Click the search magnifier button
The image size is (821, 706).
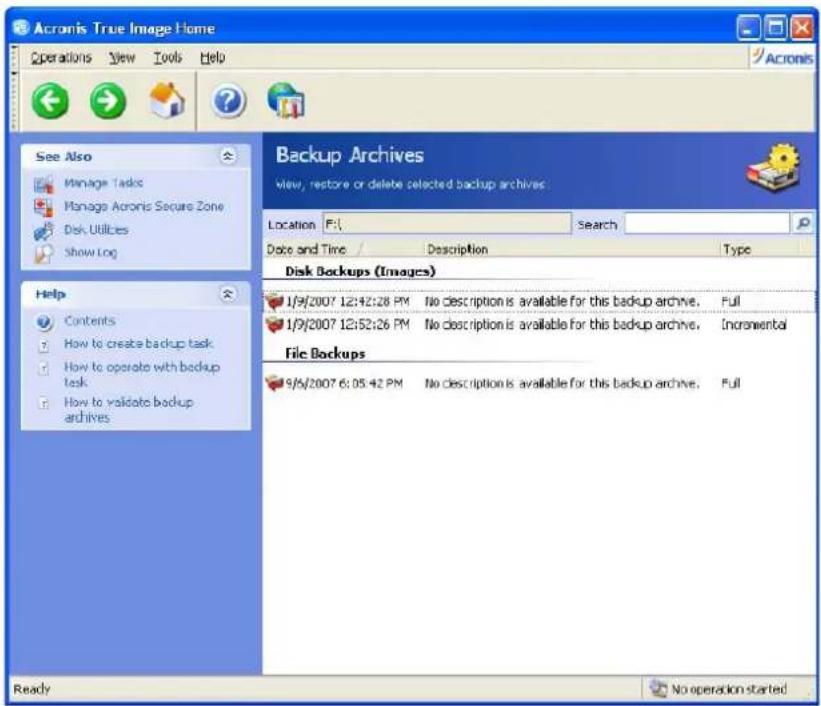(x=802, y=224)
